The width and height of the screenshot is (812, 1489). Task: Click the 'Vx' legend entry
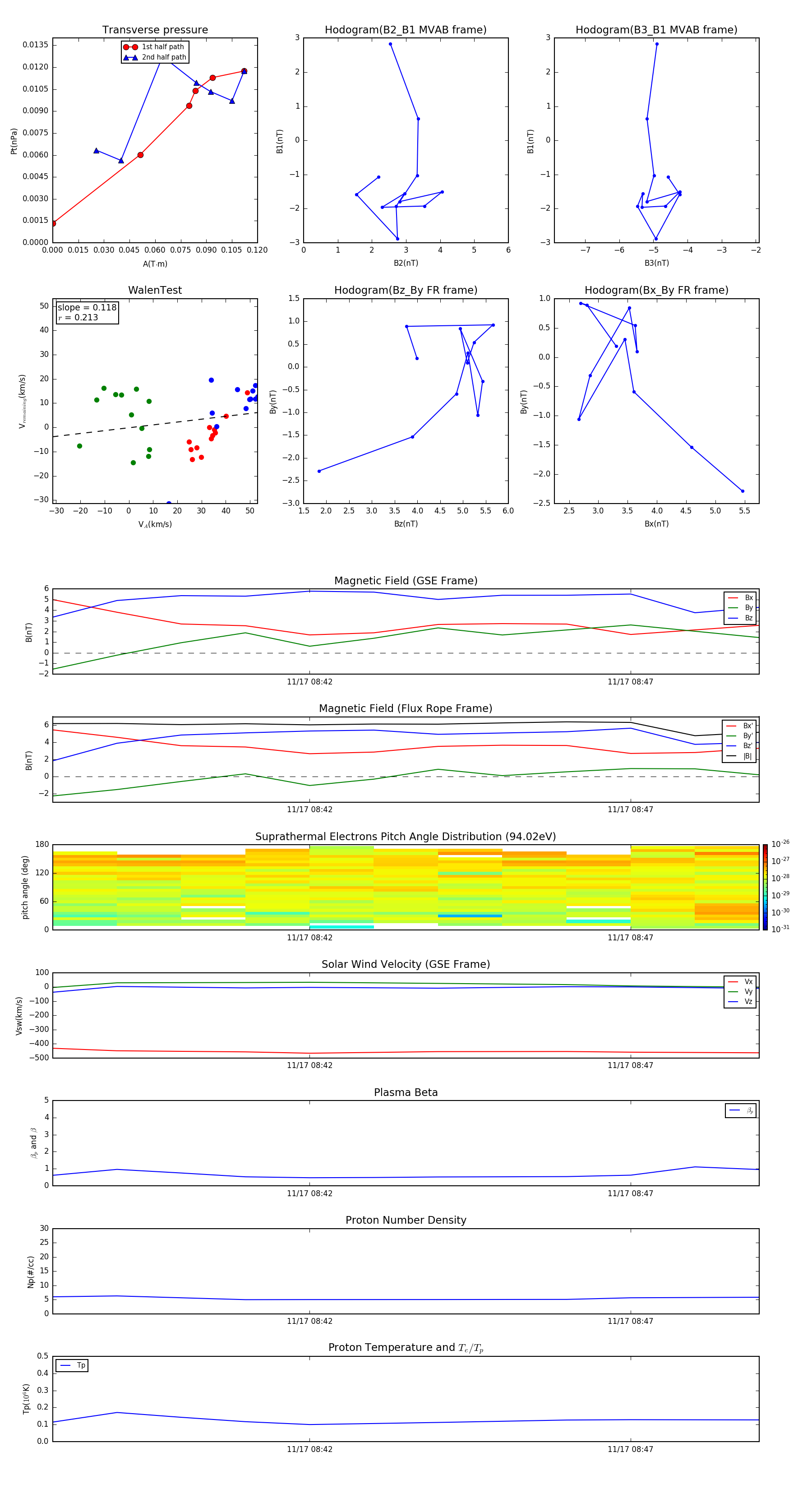coord(740,982)
